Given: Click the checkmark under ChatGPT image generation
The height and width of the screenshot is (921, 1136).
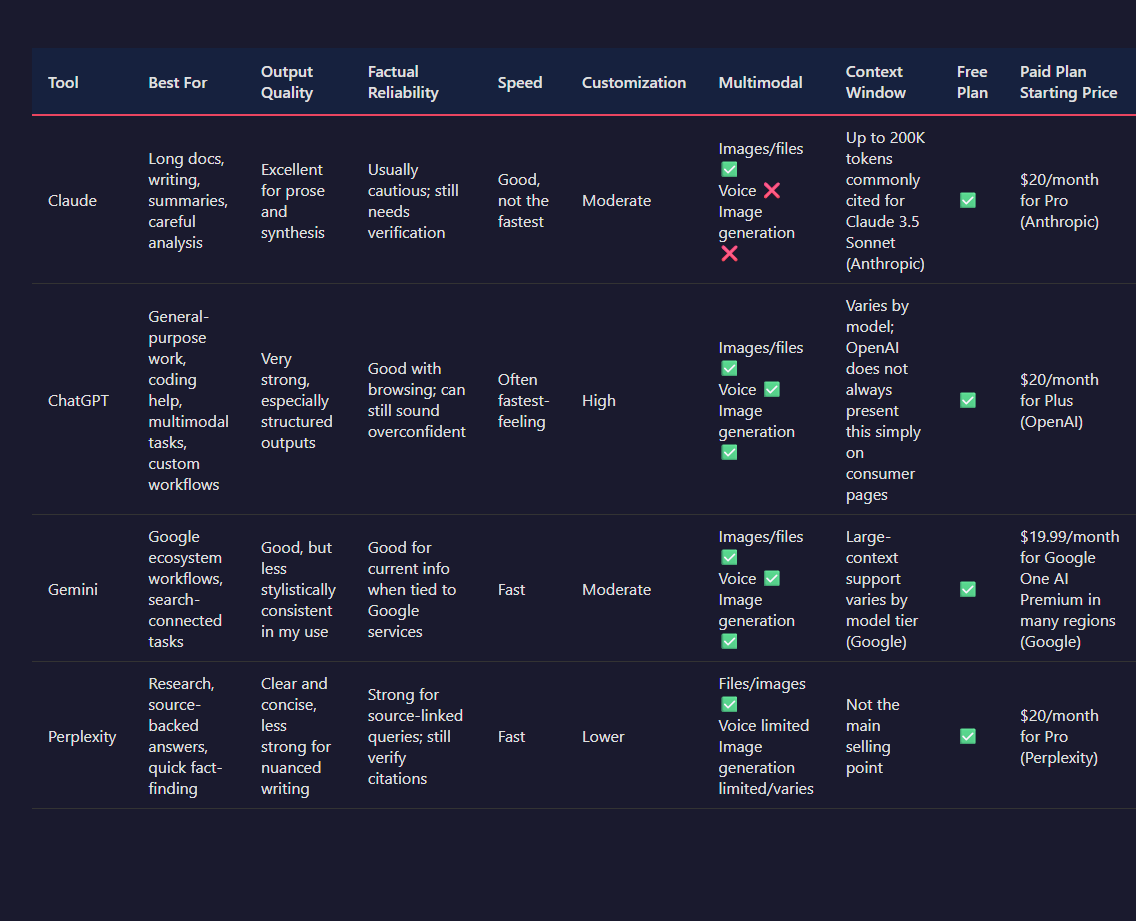Looking at the screenshot, I should tap(729, 452).
